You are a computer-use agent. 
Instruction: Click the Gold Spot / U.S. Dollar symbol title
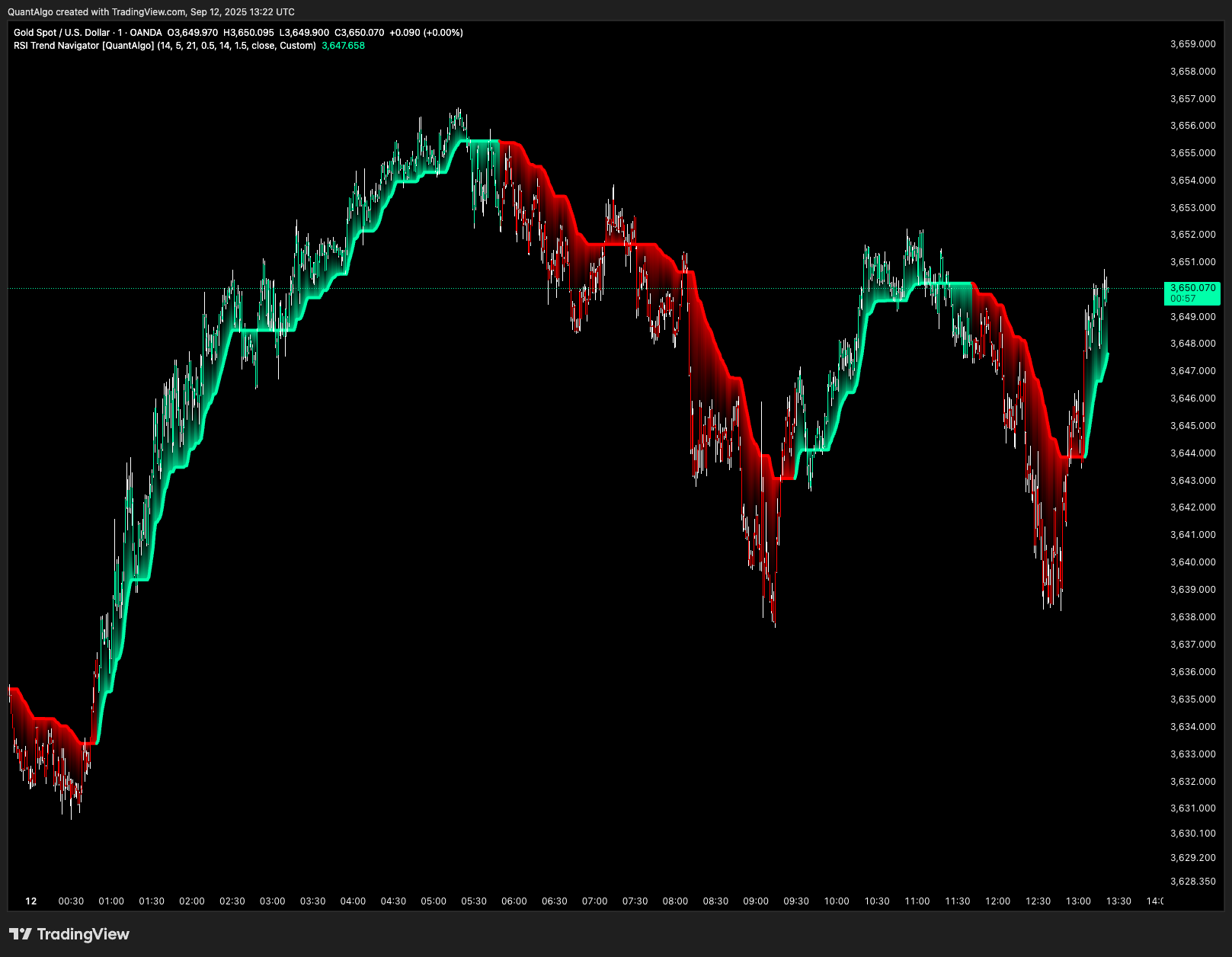[x=62, y=33]
